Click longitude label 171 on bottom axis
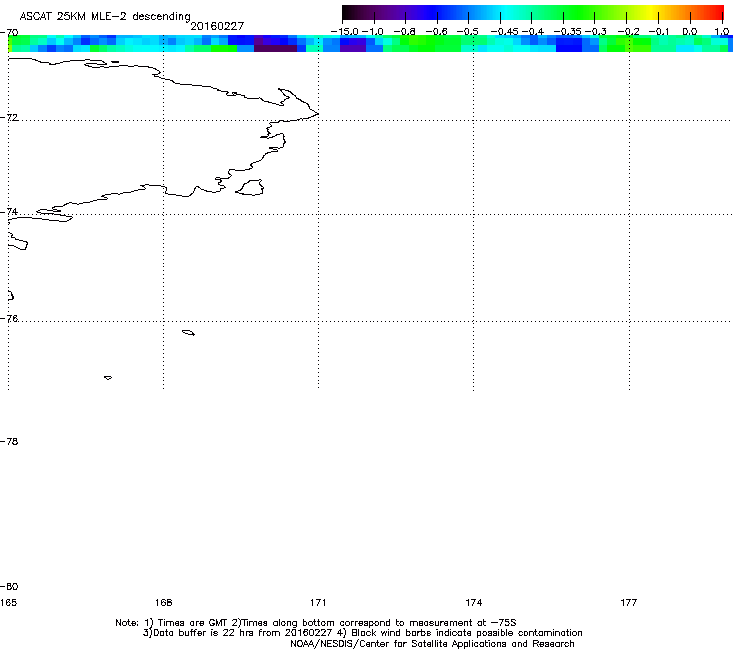This screenshot has width=740, height=650. (x=318, y=602)
